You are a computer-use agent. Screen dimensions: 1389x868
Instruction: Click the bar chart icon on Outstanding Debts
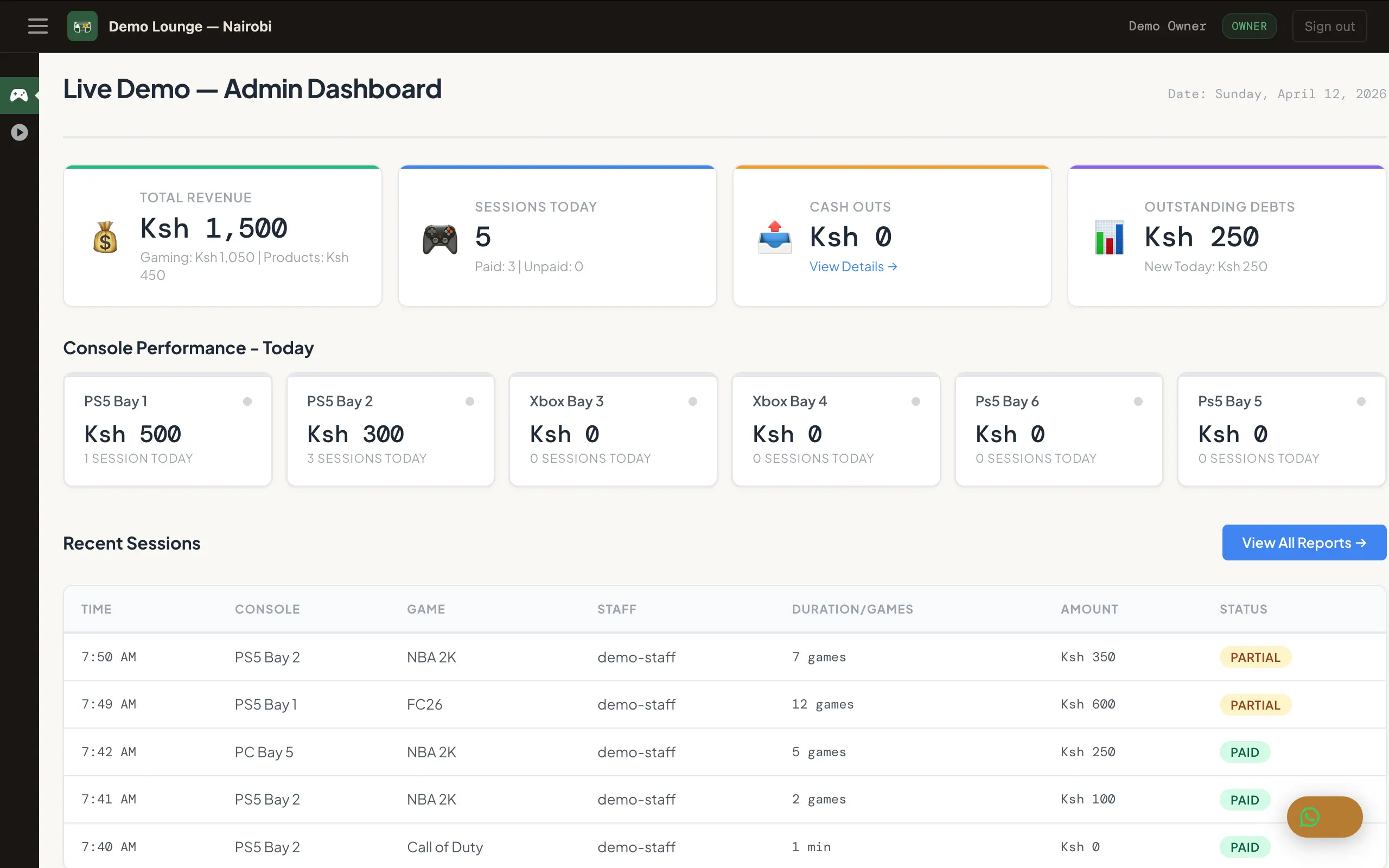click(1109, 238)
